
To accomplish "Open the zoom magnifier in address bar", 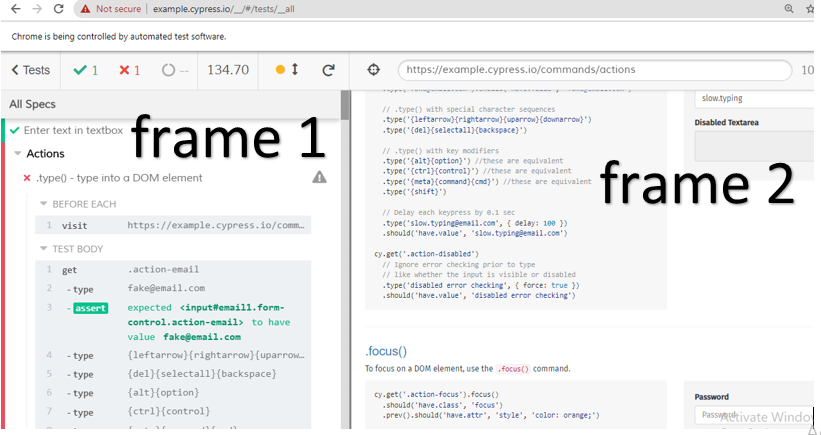I will pos(789,8).
